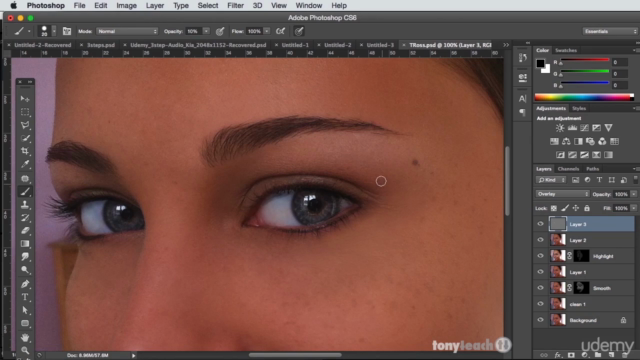Open the Layer menu

155,5
